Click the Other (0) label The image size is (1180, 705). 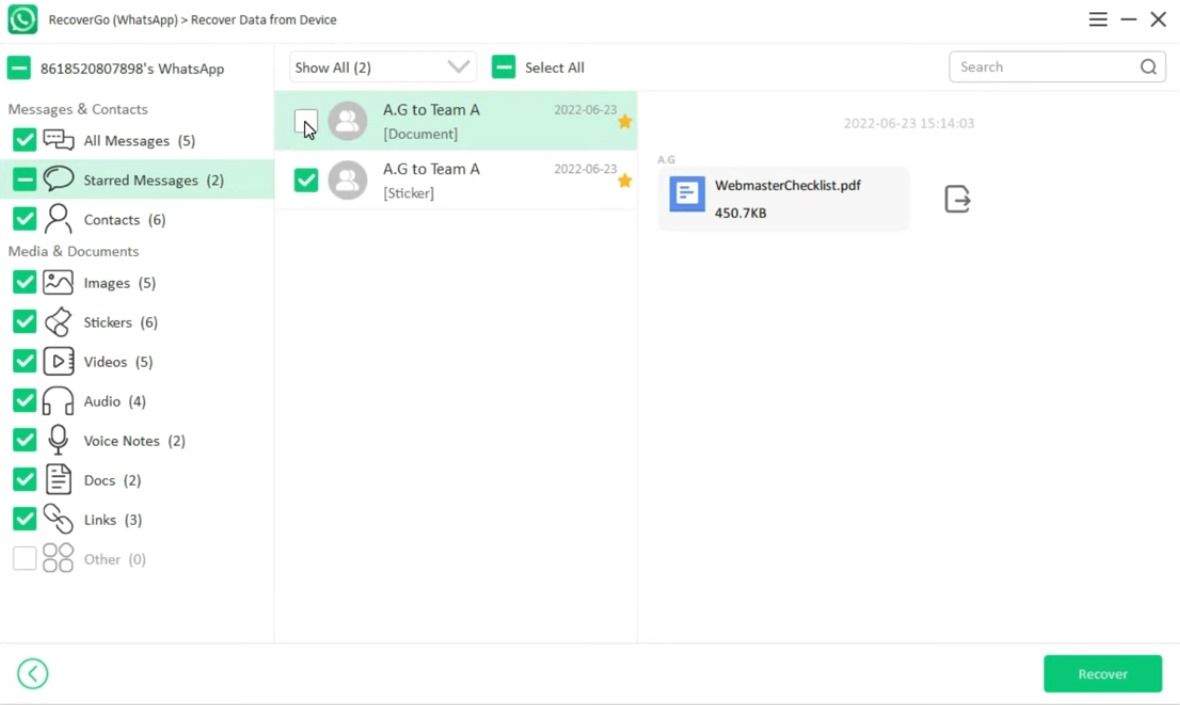pos(114,559)
